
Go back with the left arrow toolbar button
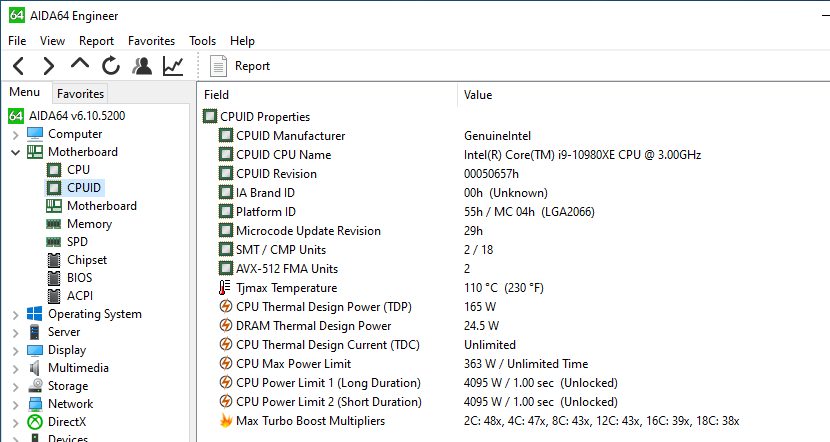[x=19, y=66]
